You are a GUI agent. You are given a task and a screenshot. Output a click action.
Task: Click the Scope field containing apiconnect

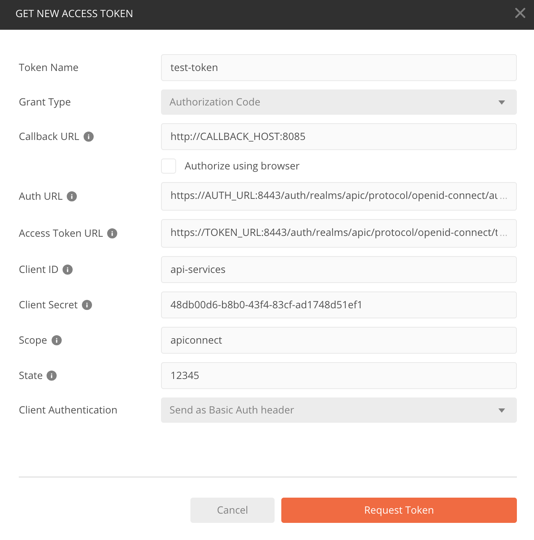(x=339, y=341)
